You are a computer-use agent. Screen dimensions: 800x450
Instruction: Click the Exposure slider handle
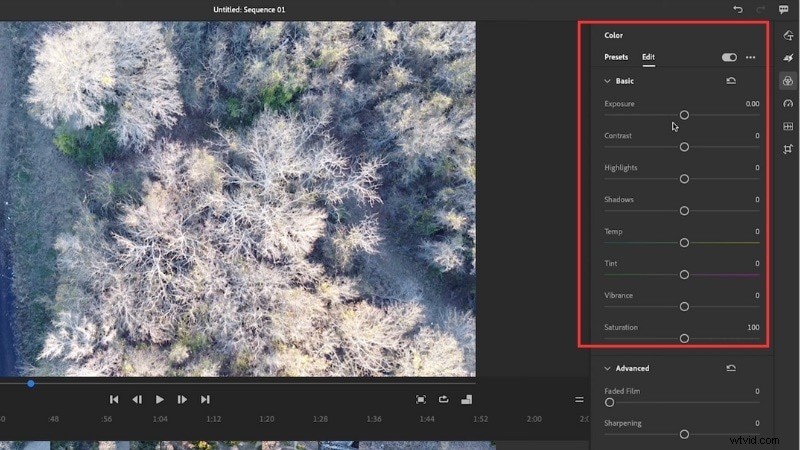click(x=684, y=115)
